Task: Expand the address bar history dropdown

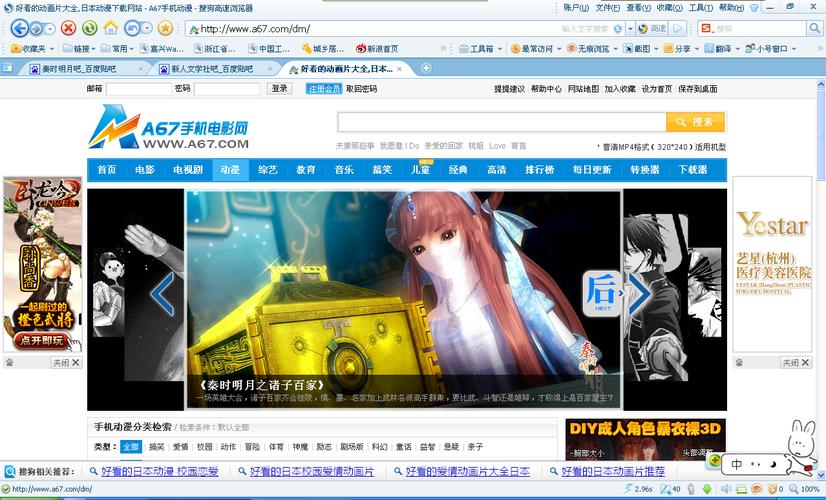Action: (x=630, y=28)
